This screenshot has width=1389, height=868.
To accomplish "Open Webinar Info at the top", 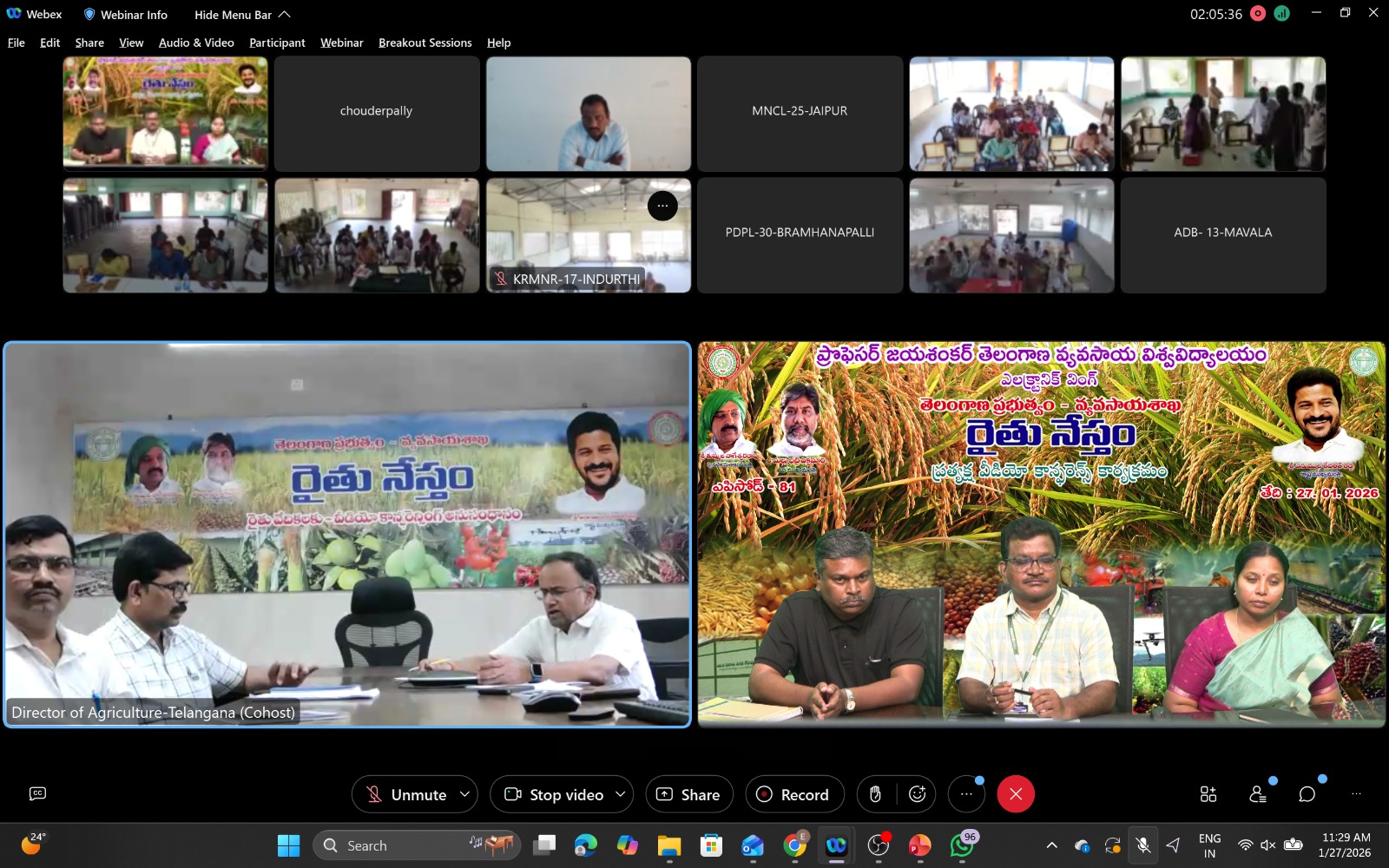I will click(125, 15).
